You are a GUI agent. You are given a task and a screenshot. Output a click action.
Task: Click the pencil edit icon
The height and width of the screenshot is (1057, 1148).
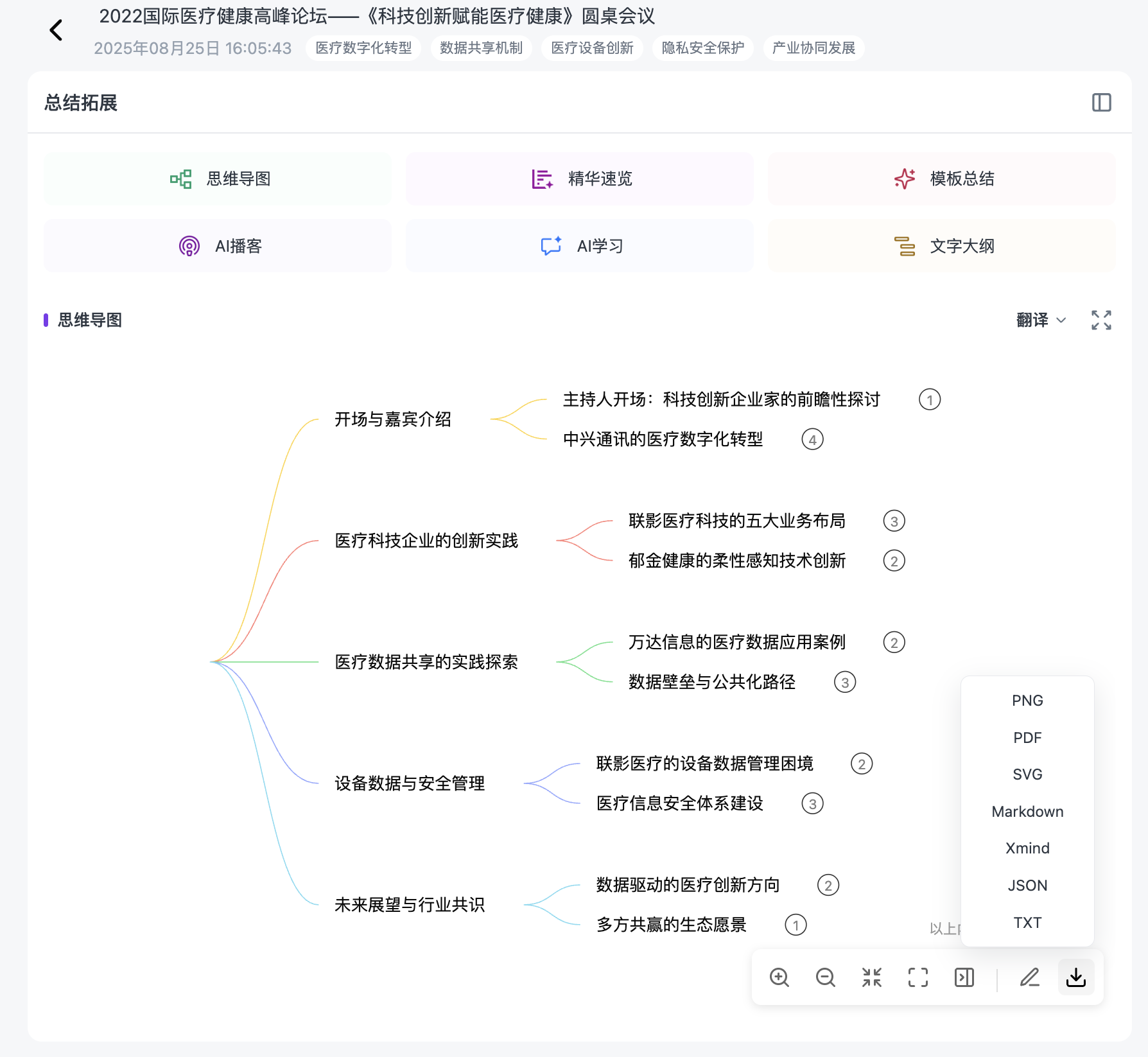point(1030,977)
